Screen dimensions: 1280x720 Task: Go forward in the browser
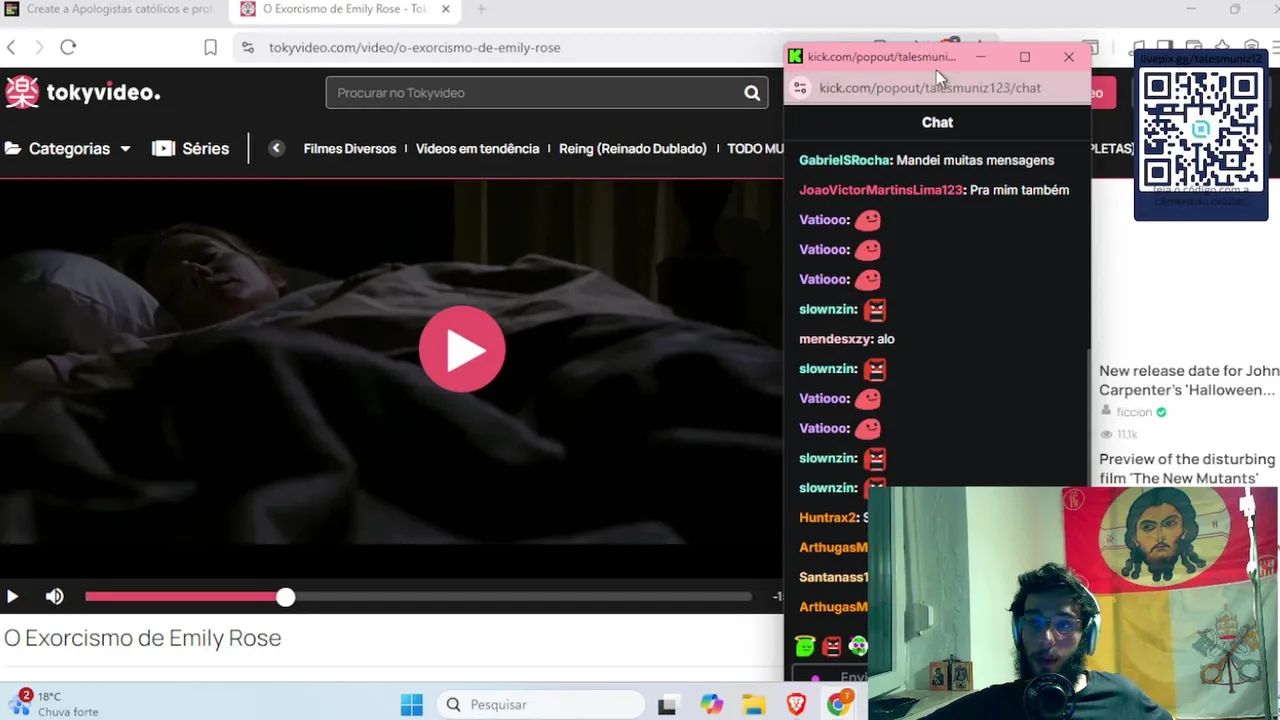tap(39, 47)
